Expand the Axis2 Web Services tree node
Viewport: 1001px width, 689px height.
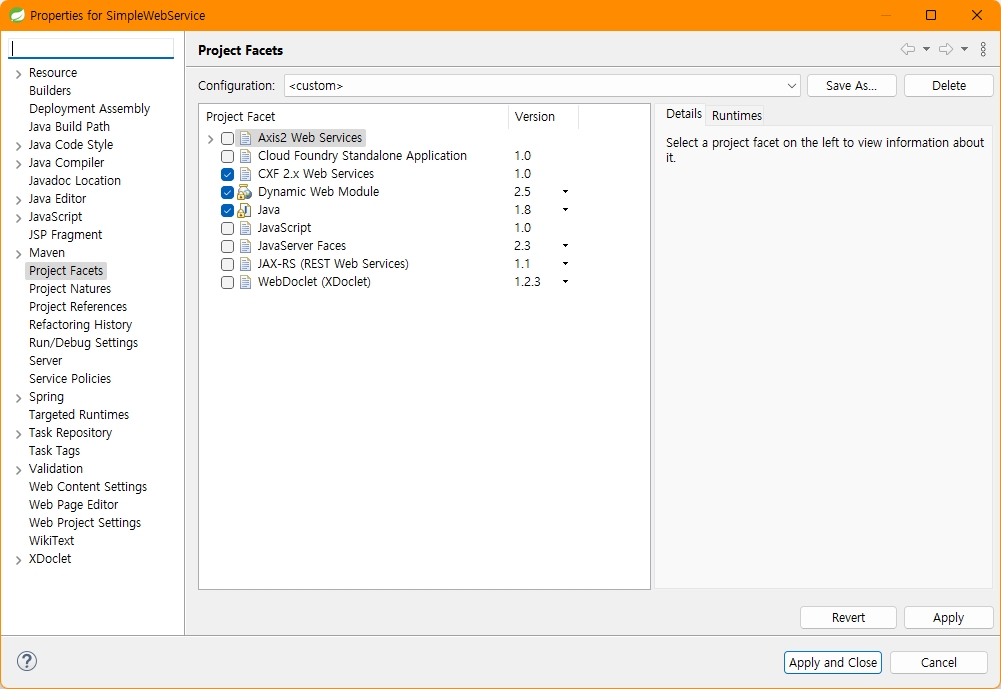(211, 139)
